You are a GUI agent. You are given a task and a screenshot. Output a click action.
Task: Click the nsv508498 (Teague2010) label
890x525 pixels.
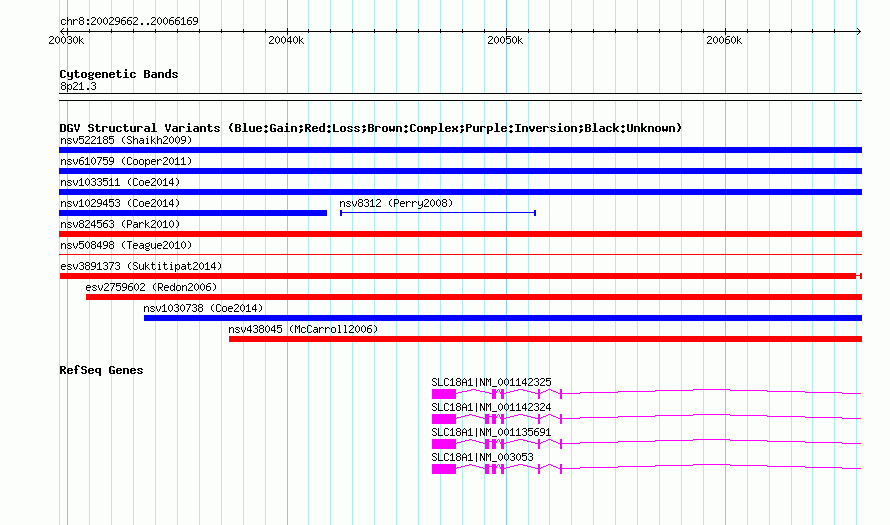[126, 245]
